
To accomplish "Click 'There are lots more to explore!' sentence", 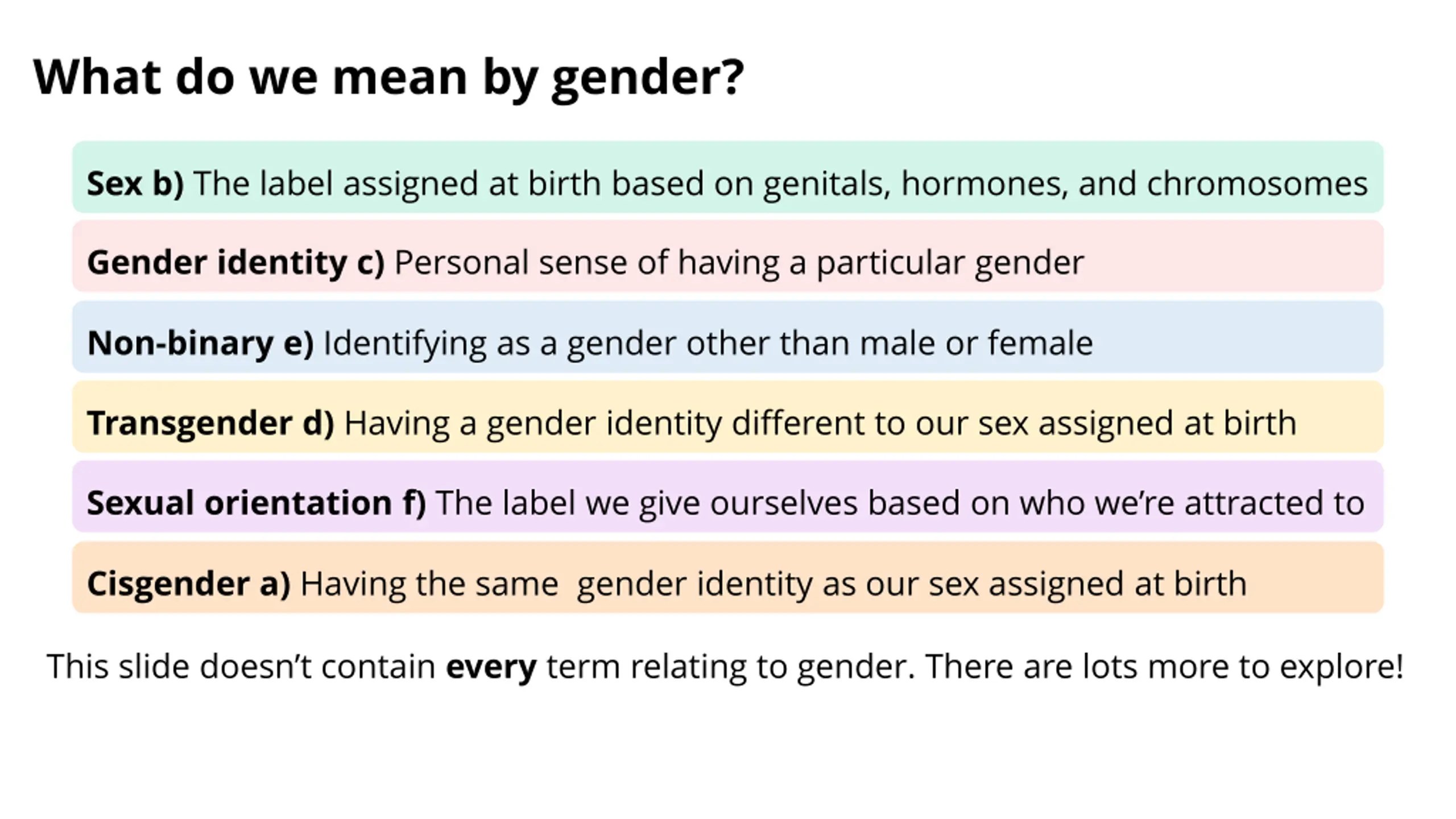I will click(x=1164, y=666).
